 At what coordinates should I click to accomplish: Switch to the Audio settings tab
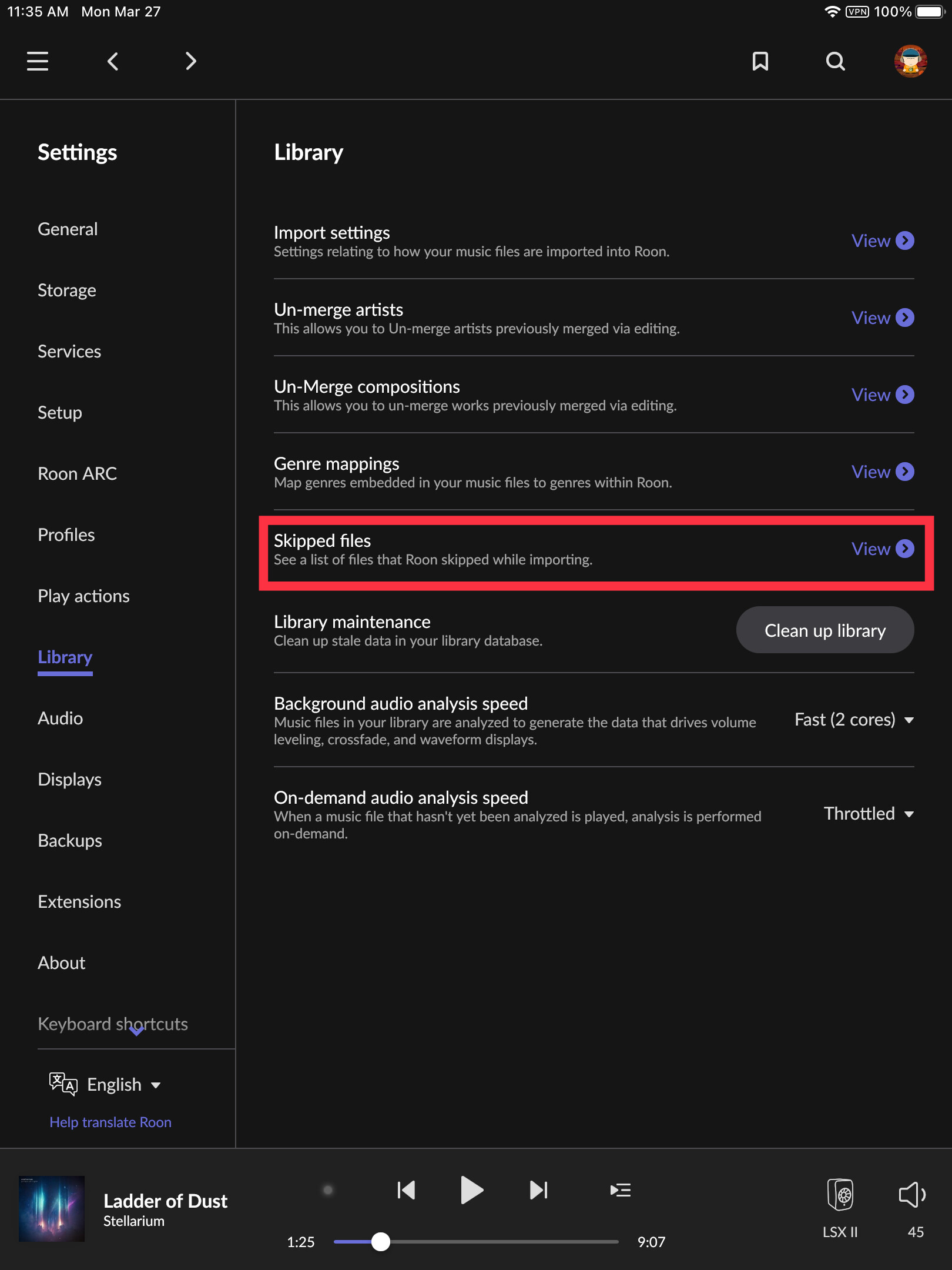click(60, 718)
